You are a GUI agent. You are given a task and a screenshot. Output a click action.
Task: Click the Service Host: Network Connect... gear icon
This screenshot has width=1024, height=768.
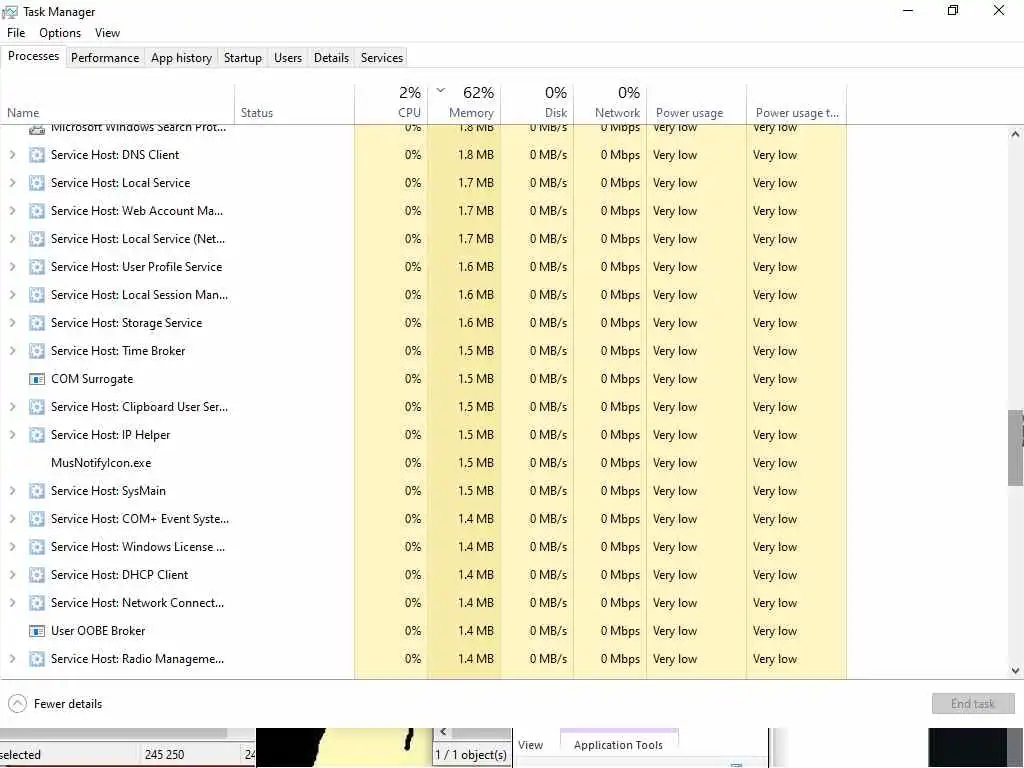pyautogui.click(x=37, y=603)
